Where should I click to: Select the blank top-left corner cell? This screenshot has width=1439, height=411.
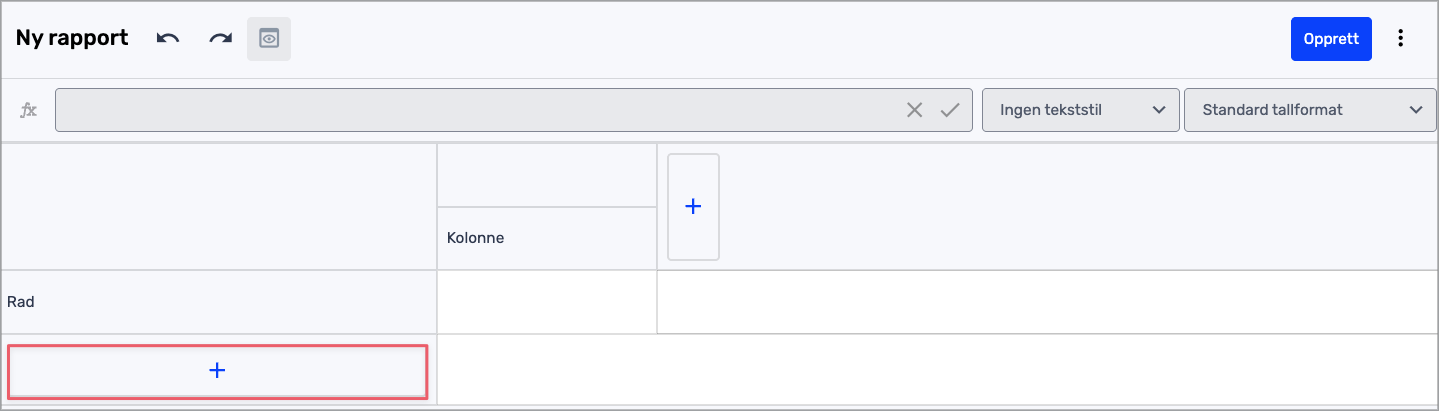[219, 207]
